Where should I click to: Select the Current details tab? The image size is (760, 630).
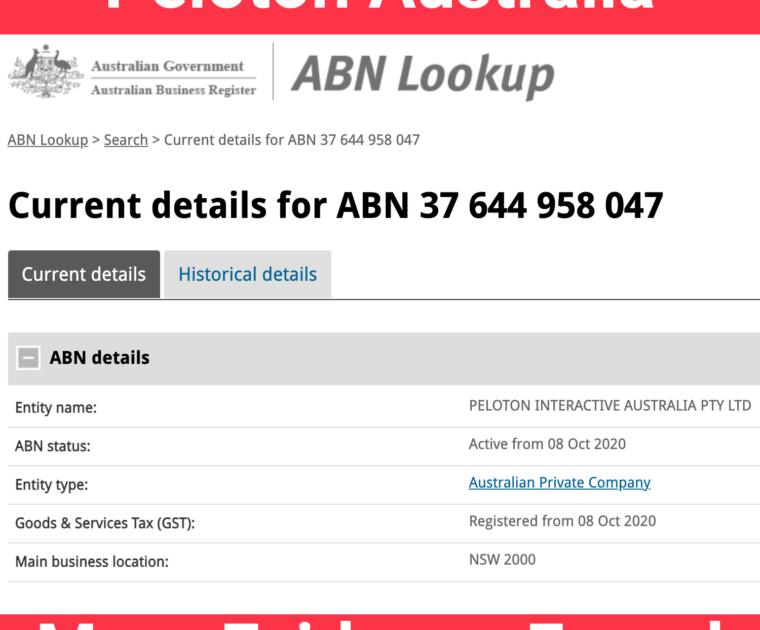(x=84, y=274)
